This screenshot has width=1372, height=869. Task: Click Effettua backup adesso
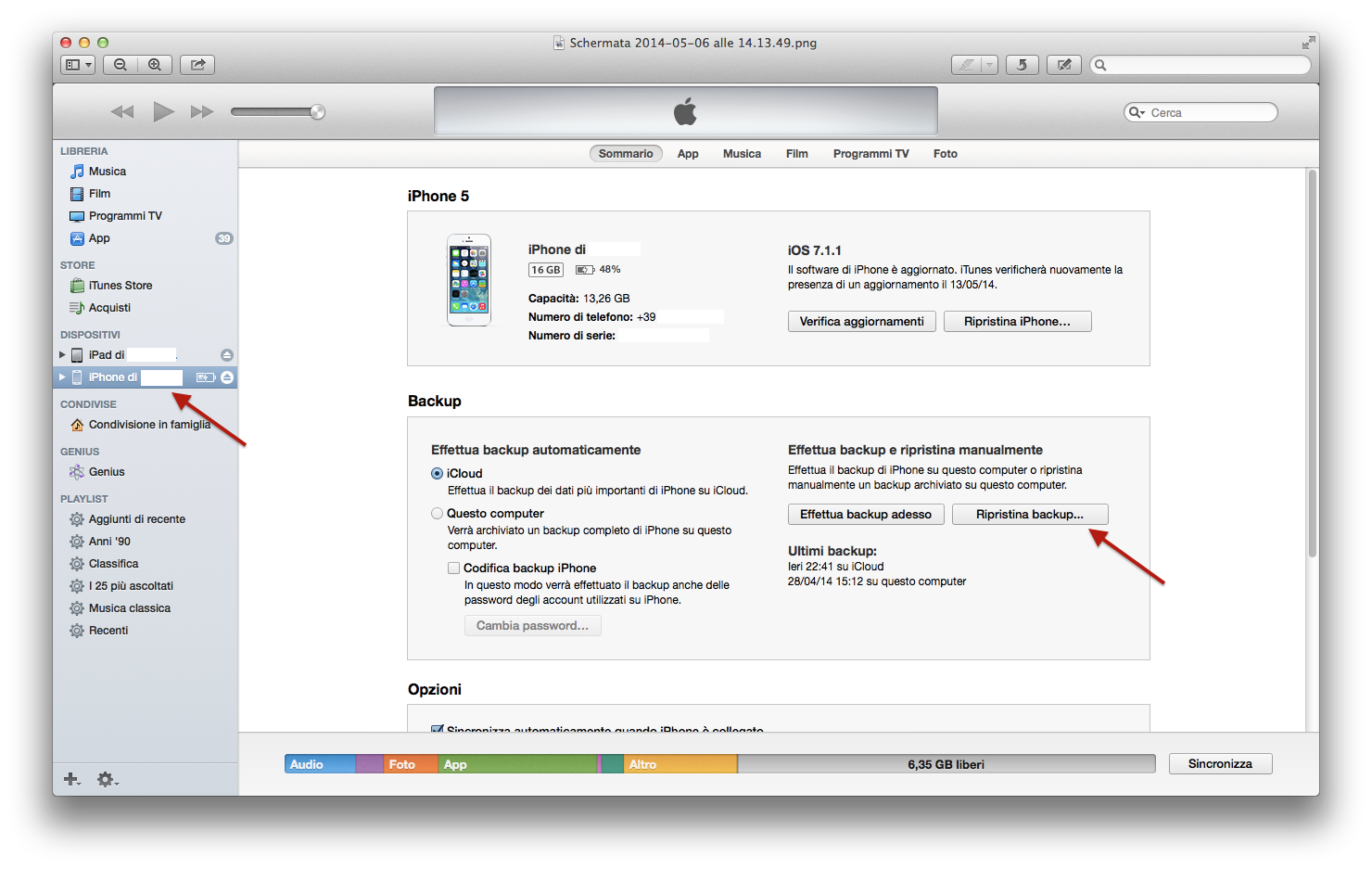(x=866, y=515)
